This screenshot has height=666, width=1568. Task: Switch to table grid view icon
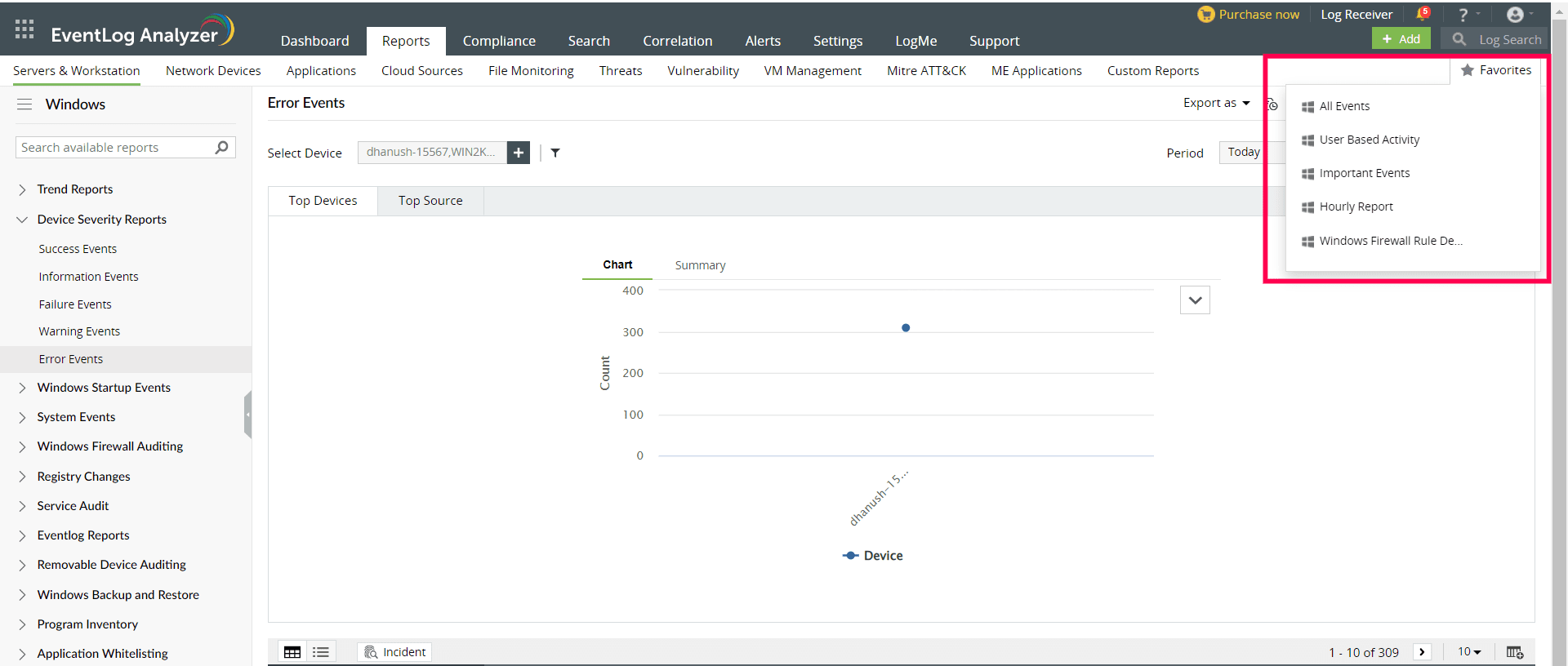coord(292,652)
